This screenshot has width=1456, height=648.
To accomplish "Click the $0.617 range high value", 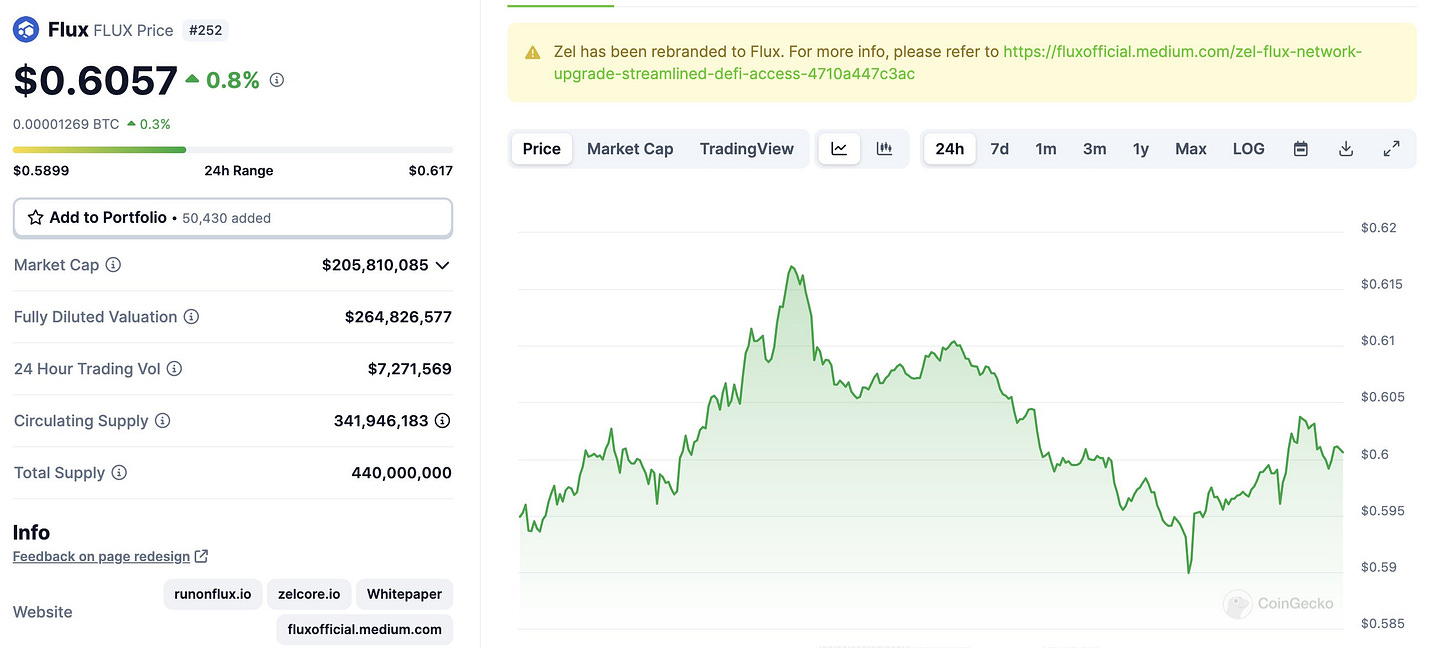I will (x=430, y=171).
